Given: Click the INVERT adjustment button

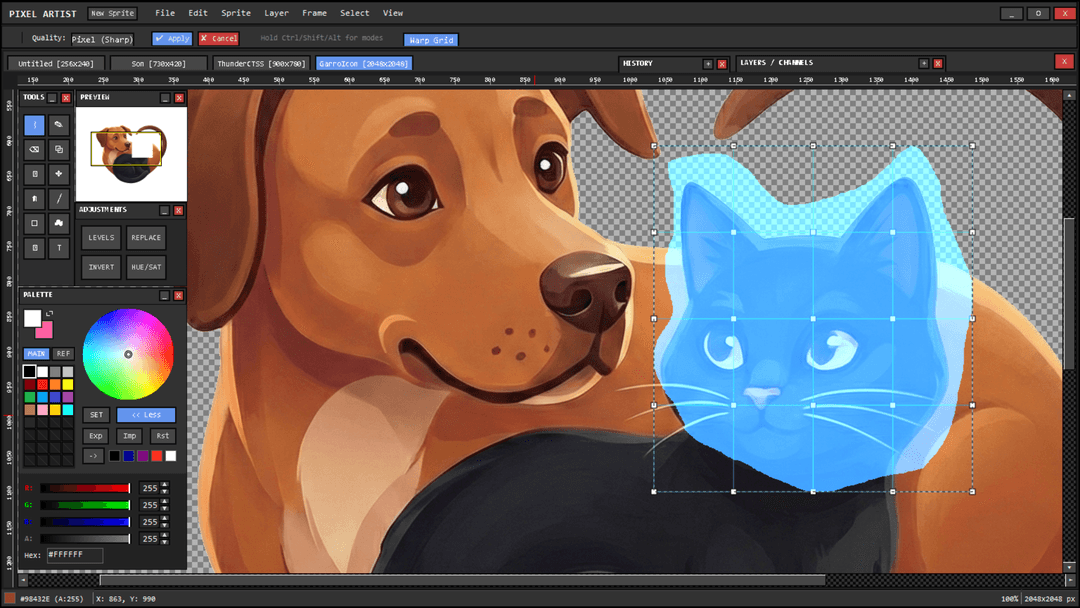Looking at the screenshot, I should coord(101,267).
